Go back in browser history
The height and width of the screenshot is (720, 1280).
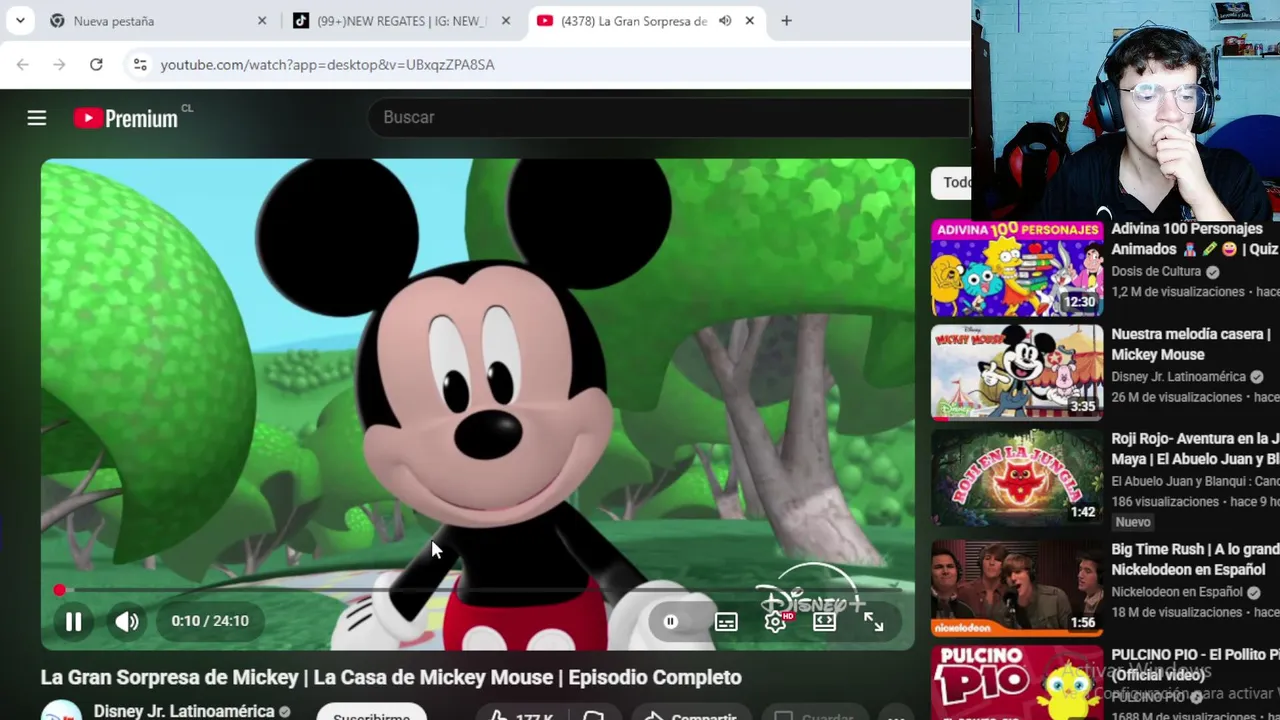(x=23, y=64)
